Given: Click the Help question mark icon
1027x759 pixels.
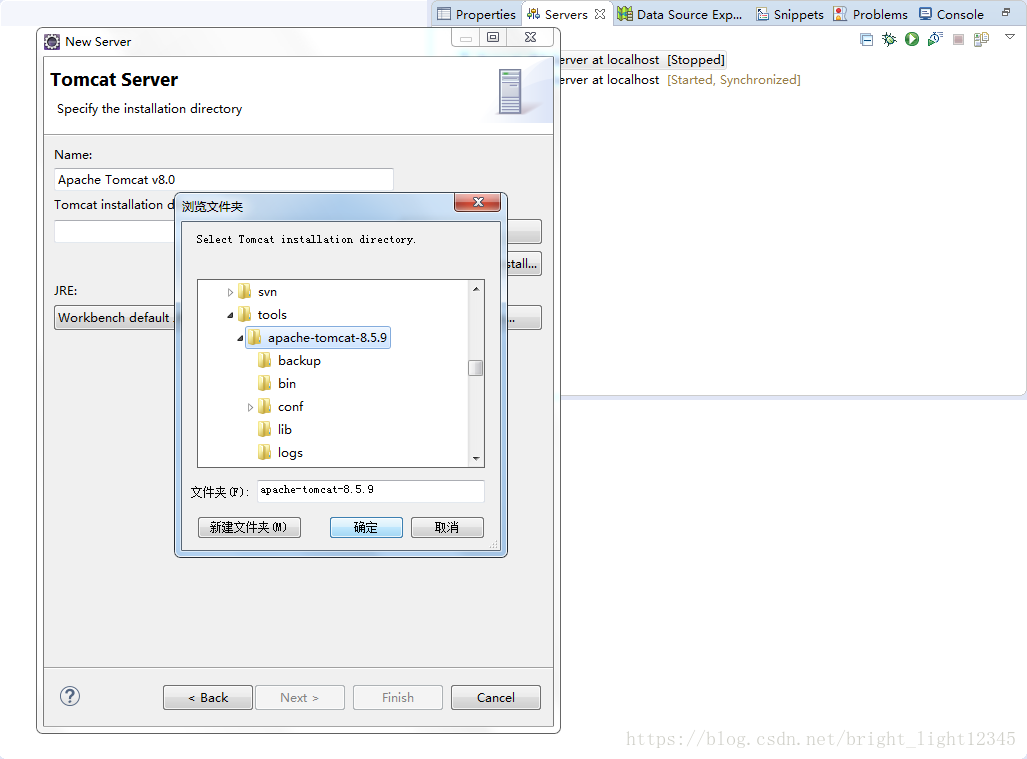Looking at the screenshot, I should 70,696.
